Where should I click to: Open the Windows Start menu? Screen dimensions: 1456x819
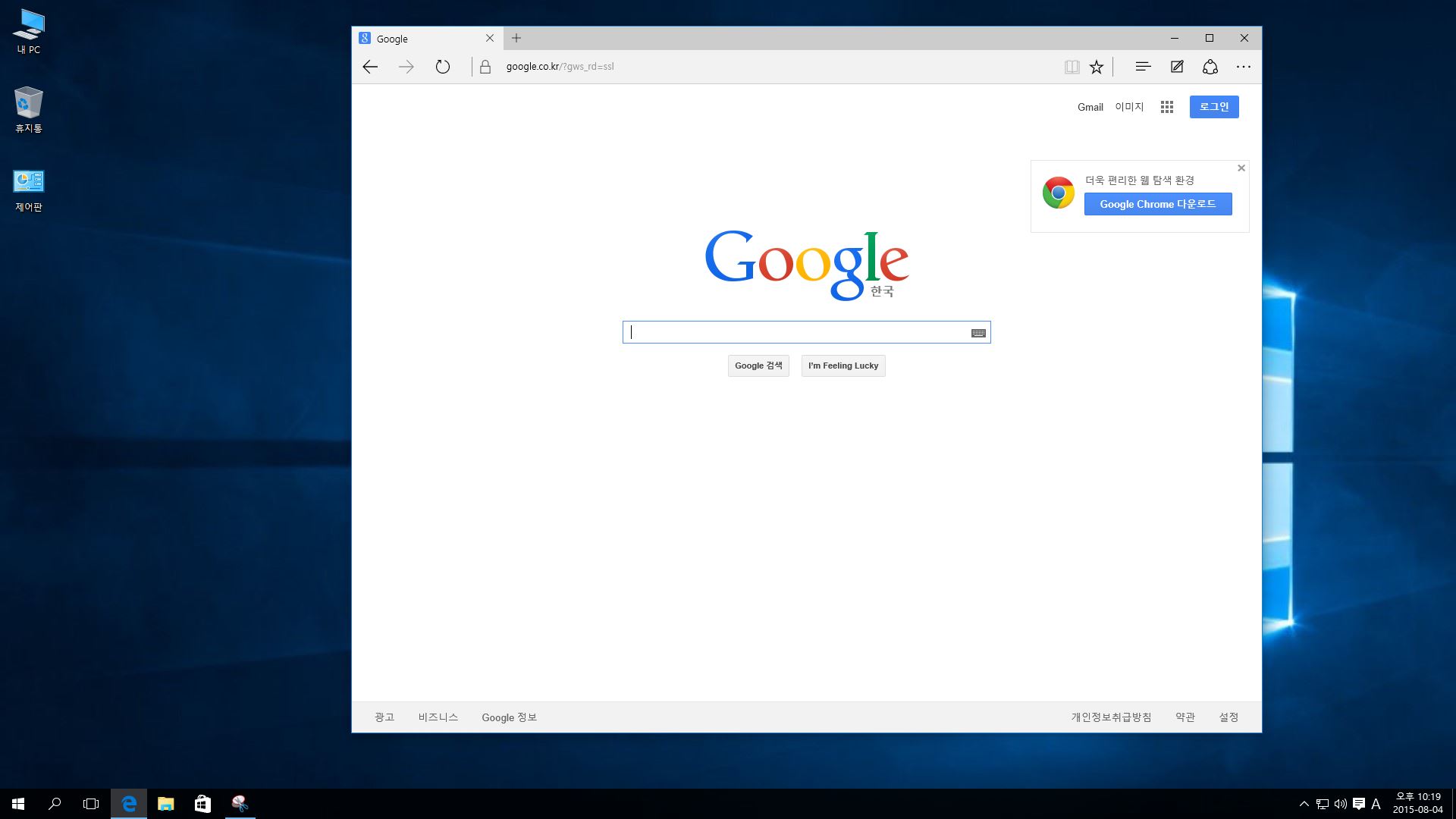[x=18, y=804]
